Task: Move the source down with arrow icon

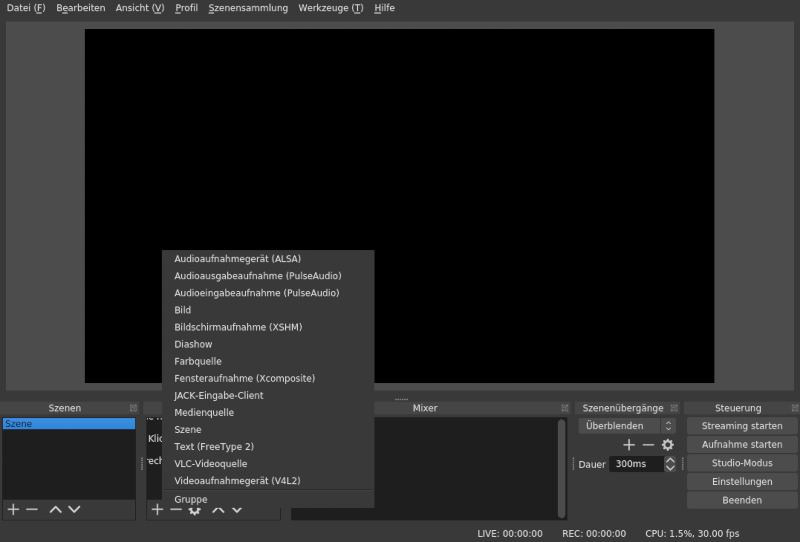Action: [237, 510]
